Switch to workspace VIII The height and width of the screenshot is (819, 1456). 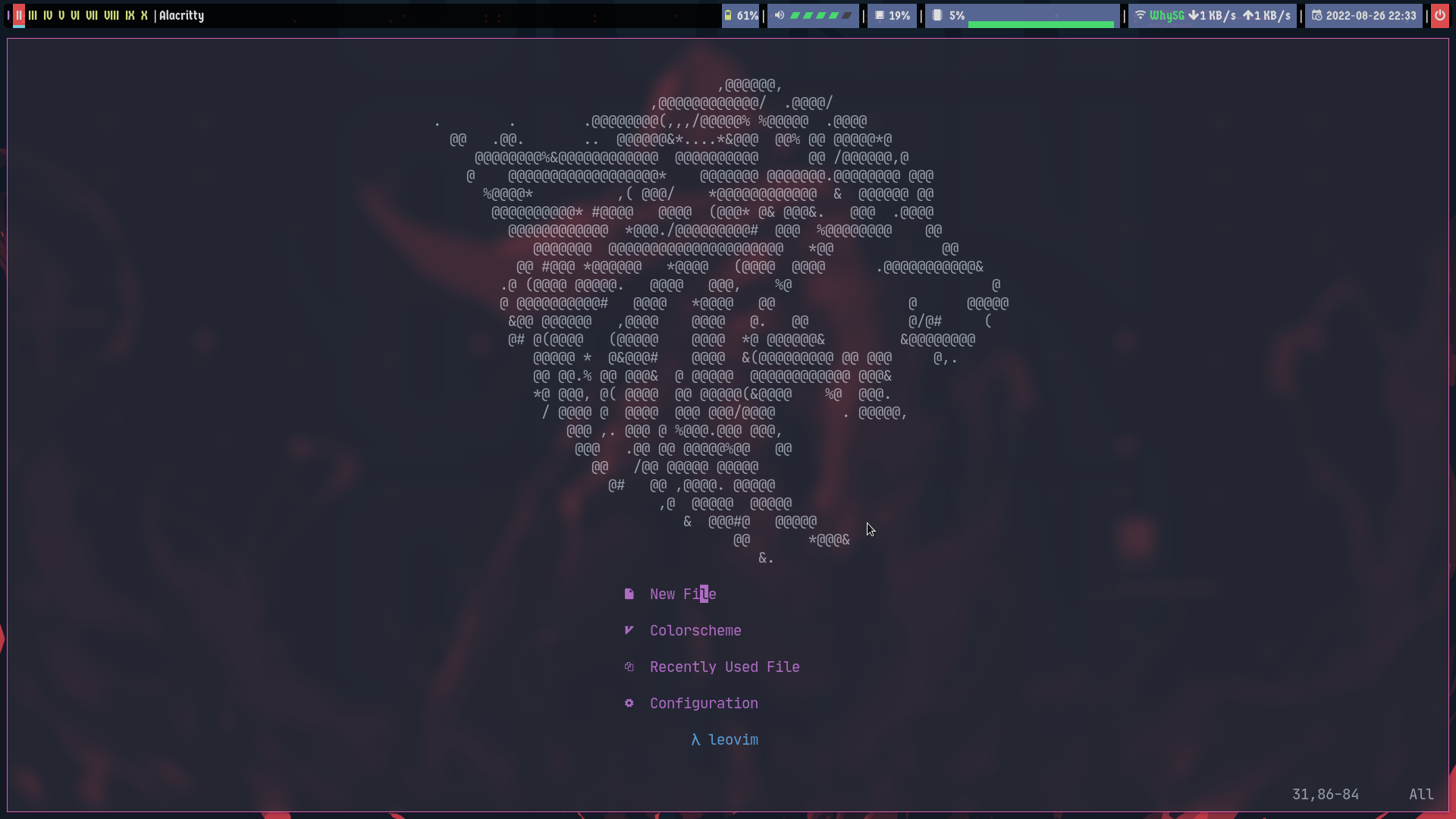point(111,15)
